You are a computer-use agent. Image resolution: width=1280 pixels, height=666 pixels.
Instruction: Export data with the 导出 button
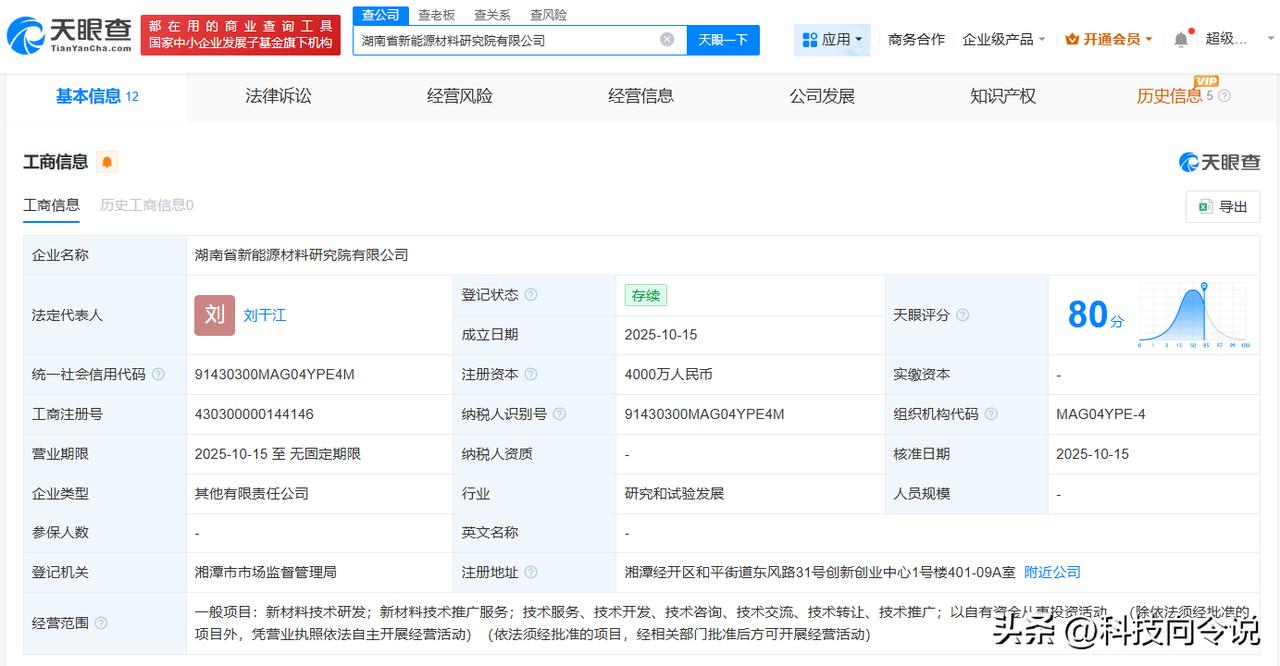pos(1222,206)
